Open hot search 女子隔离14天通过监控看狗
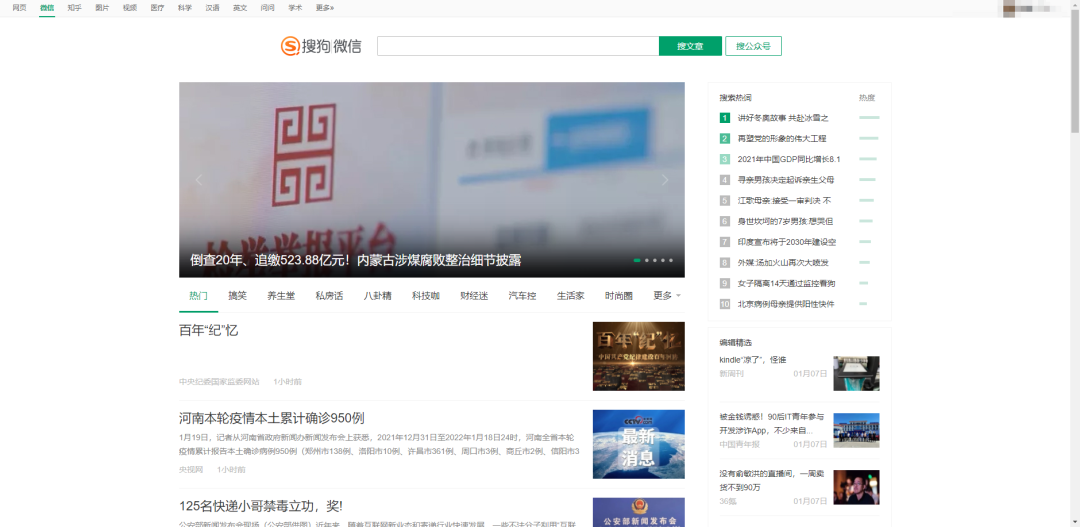1080x527 pixels. click(787, 283)
